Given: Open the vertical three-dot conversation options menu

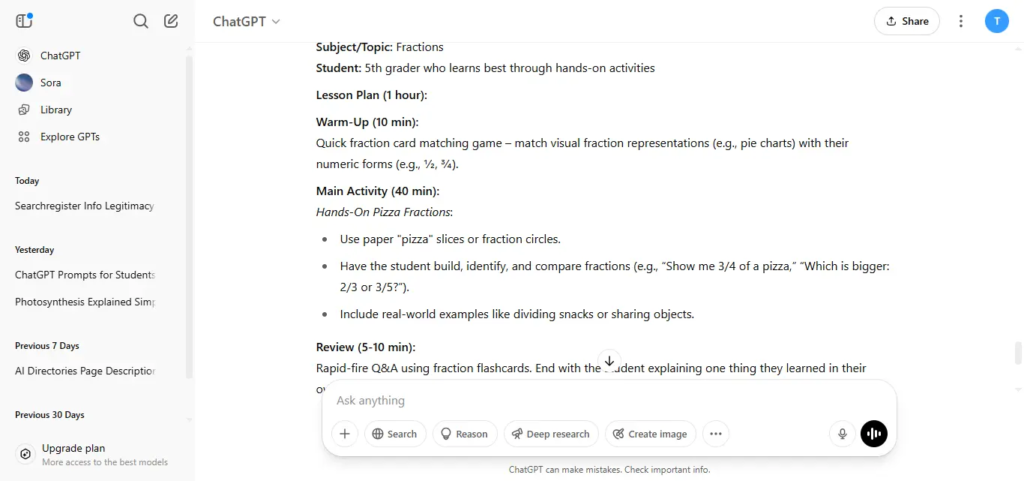Looking at the screenshot, I should pos(961,22).
